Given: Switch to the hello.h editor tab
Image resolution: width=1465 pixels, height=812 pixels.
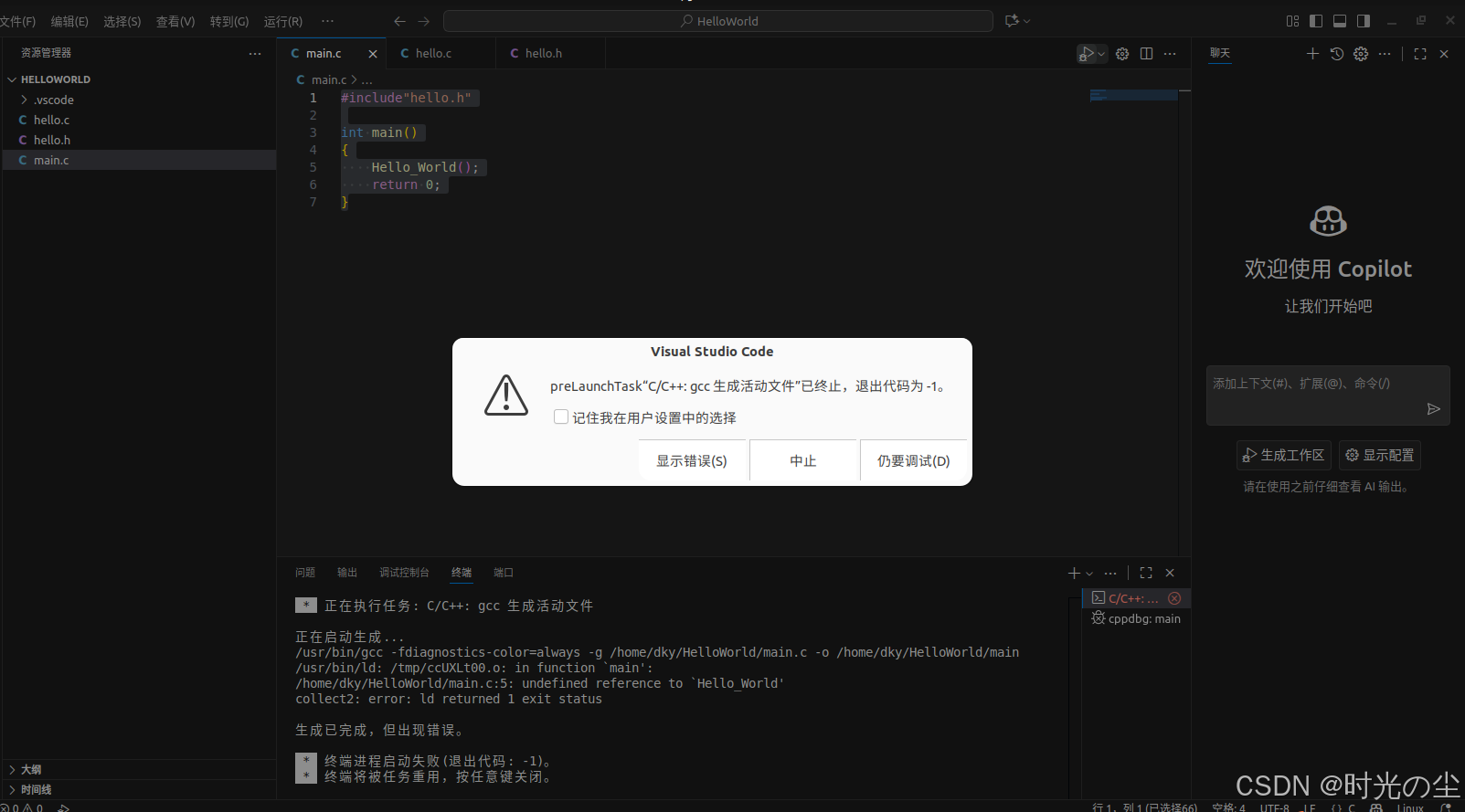Looking at the screenshot, I should click(x=550, y=54).
